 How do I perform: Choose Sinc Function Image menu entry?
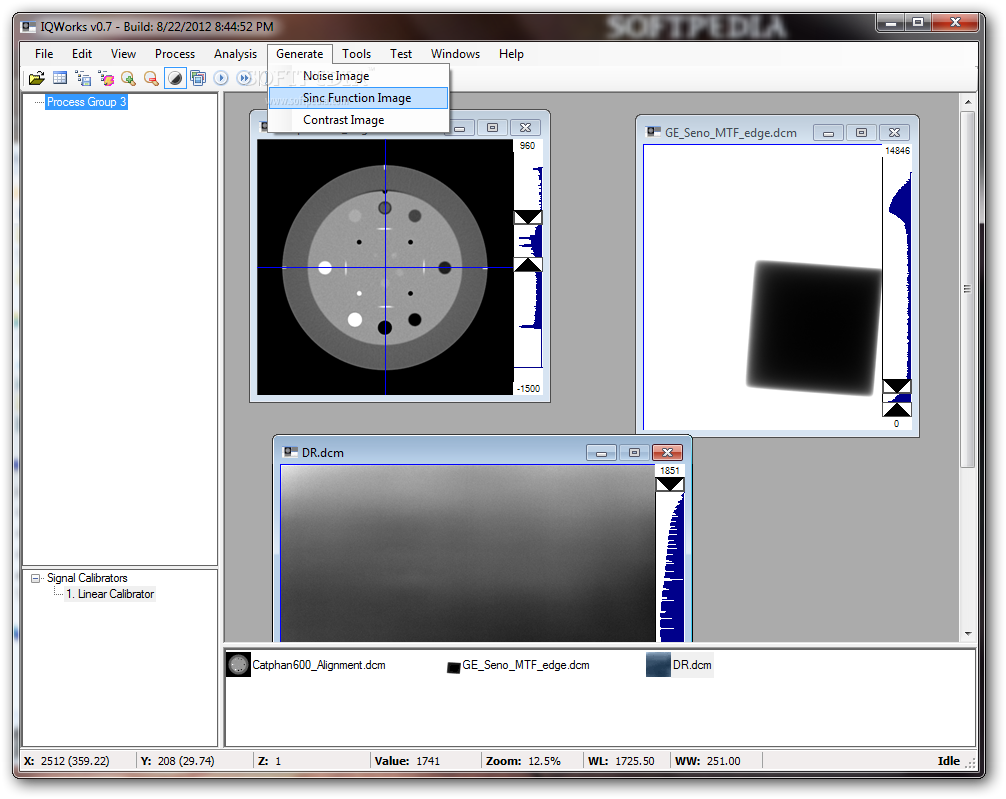point(358,98)
